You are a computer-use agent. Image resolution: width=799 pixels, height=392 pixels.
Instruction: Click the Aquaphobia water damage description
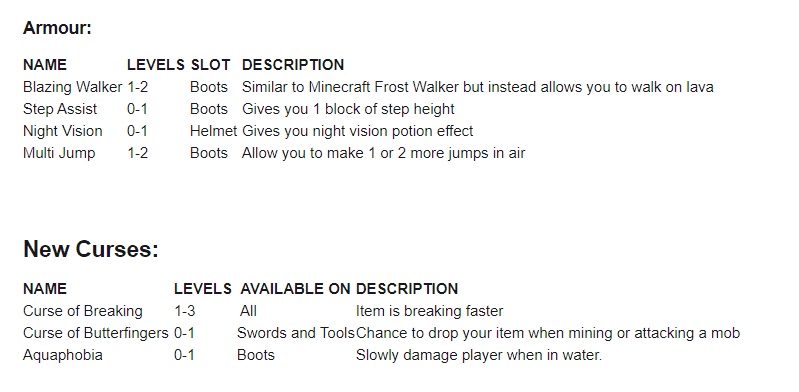point(479,355)
